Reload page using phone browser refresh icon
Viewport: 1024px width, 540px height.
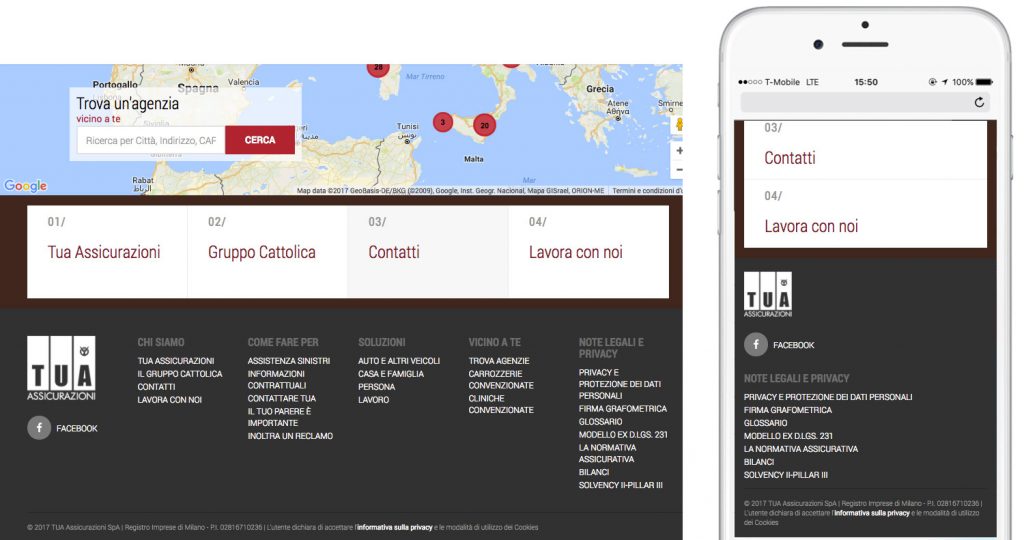979,102
